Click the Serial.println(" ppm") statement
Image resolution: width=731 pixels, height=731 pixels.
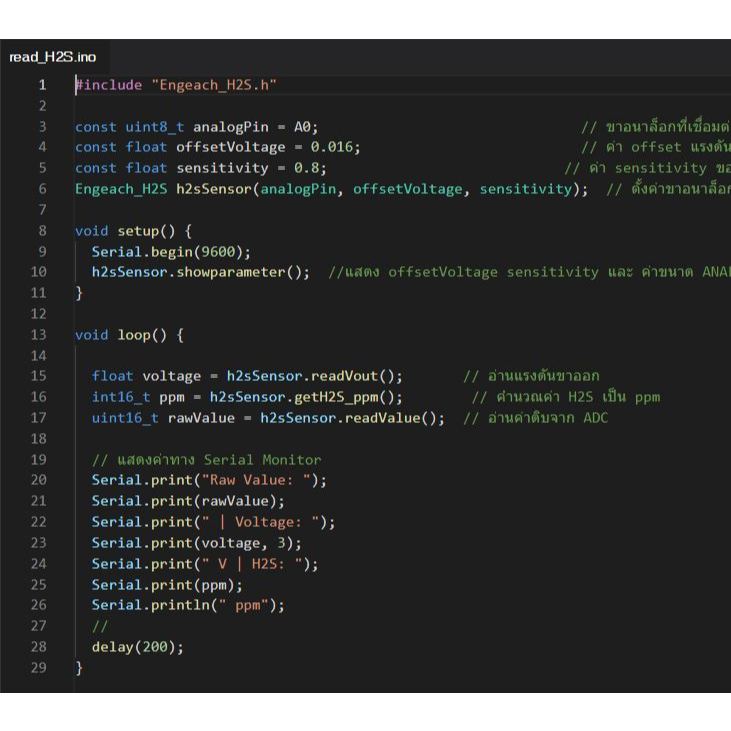coord(188,605)
